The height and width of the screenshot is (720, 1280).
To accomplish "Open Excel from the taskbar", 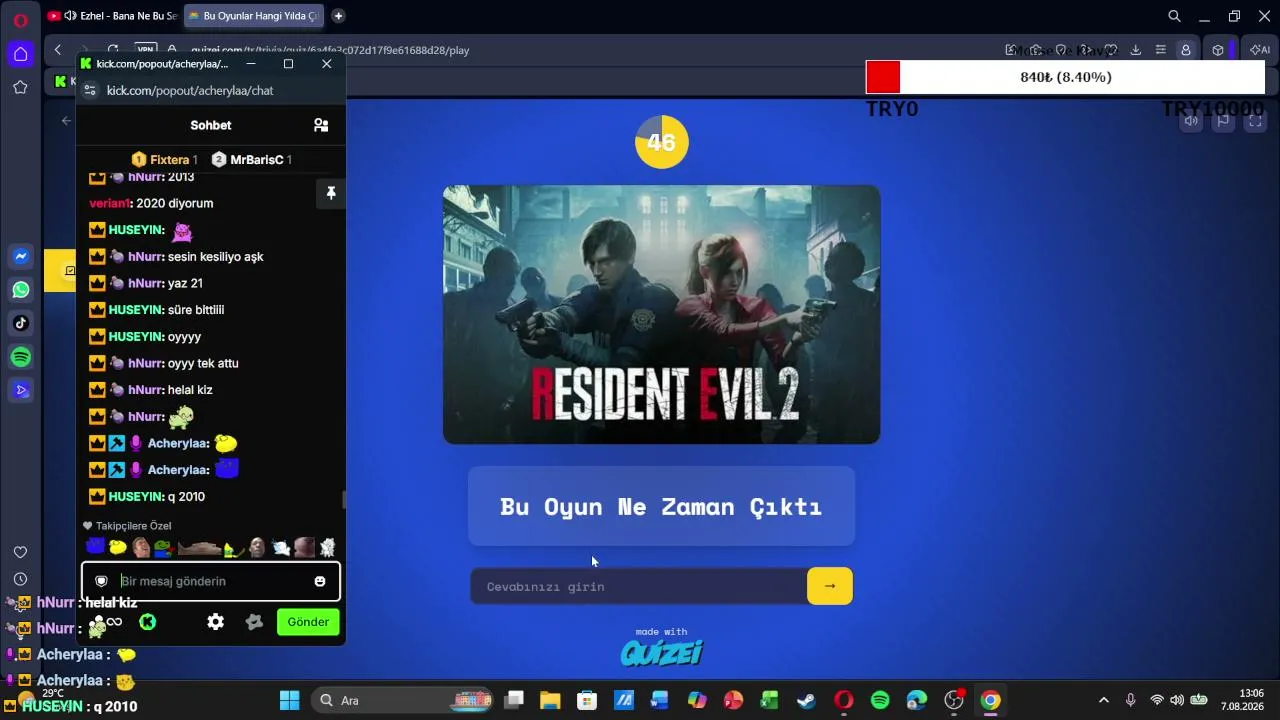I will click(769, 700).
